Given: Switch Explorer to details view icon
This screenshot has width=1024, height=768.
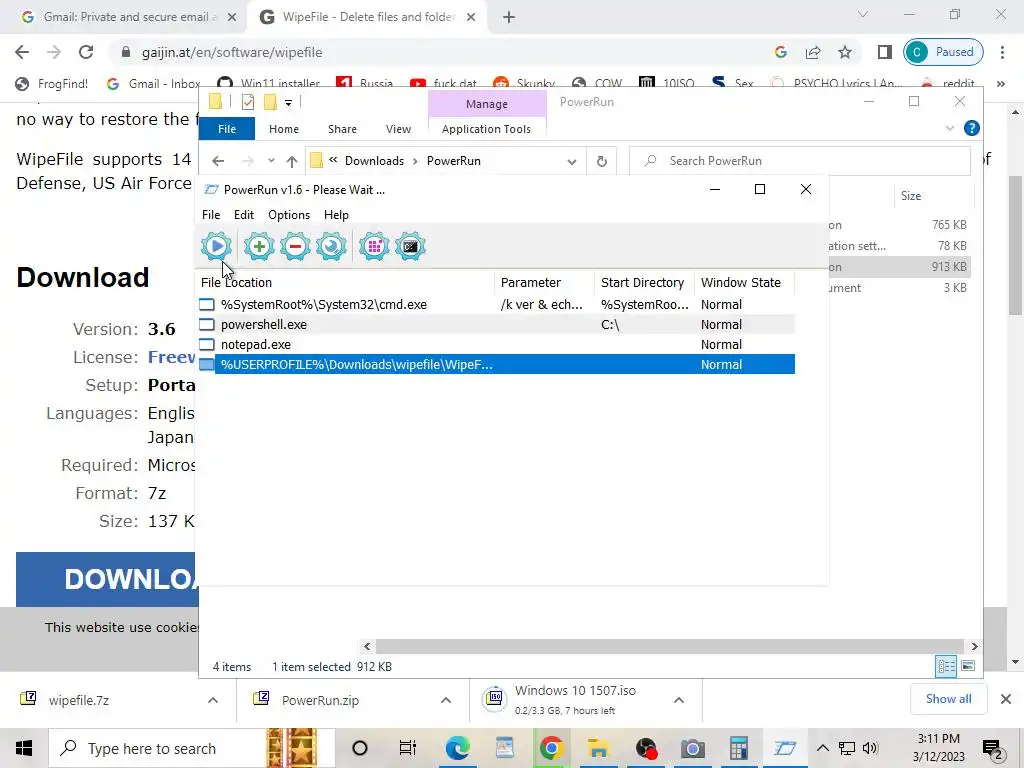Looking at the screenshot, I should [x=946, y=666].
